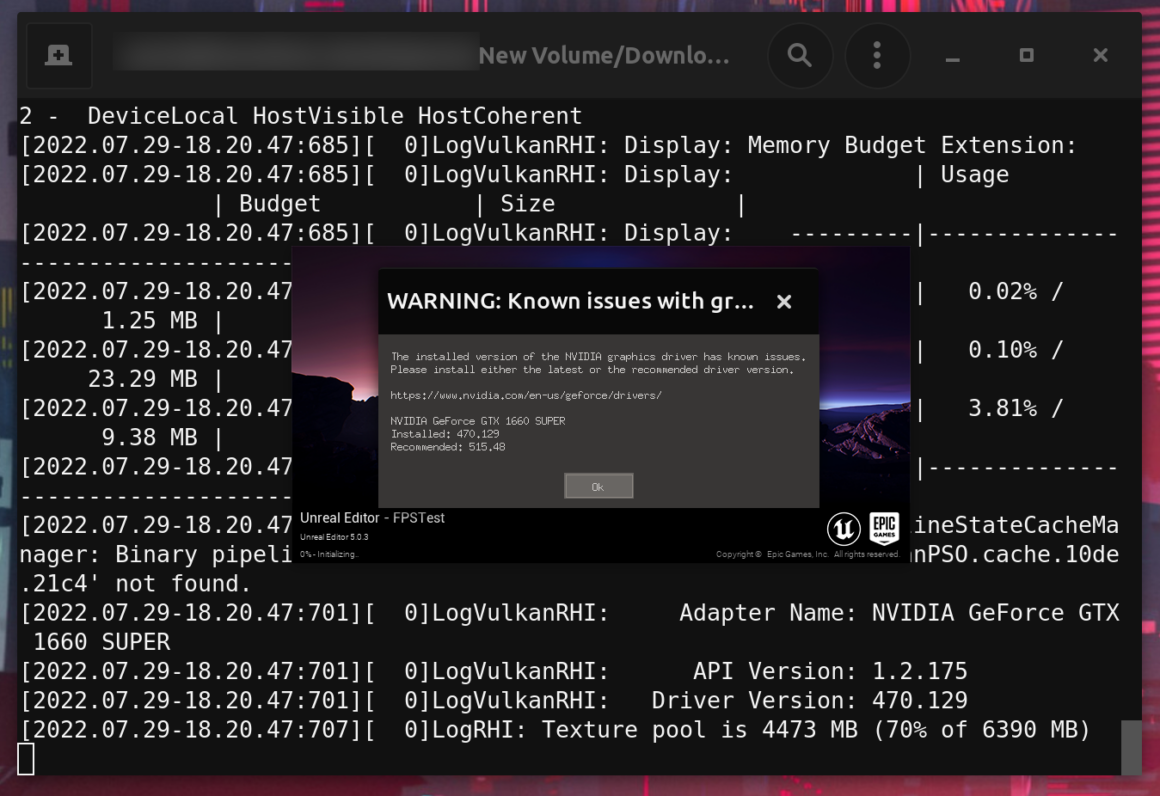Click the NVIDIA geforce drivers URL
The height and width of the screenshot is (796, 1160).
[x=526, y=395]
